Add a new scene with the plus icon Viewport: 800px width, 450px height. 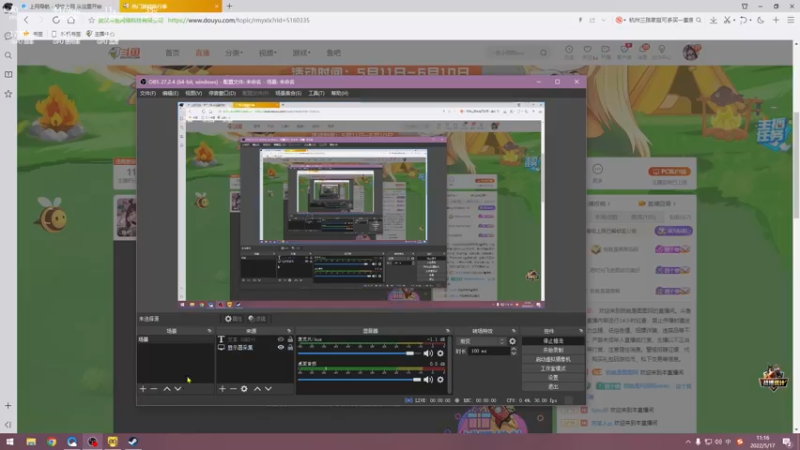click(x=143, y=389)
